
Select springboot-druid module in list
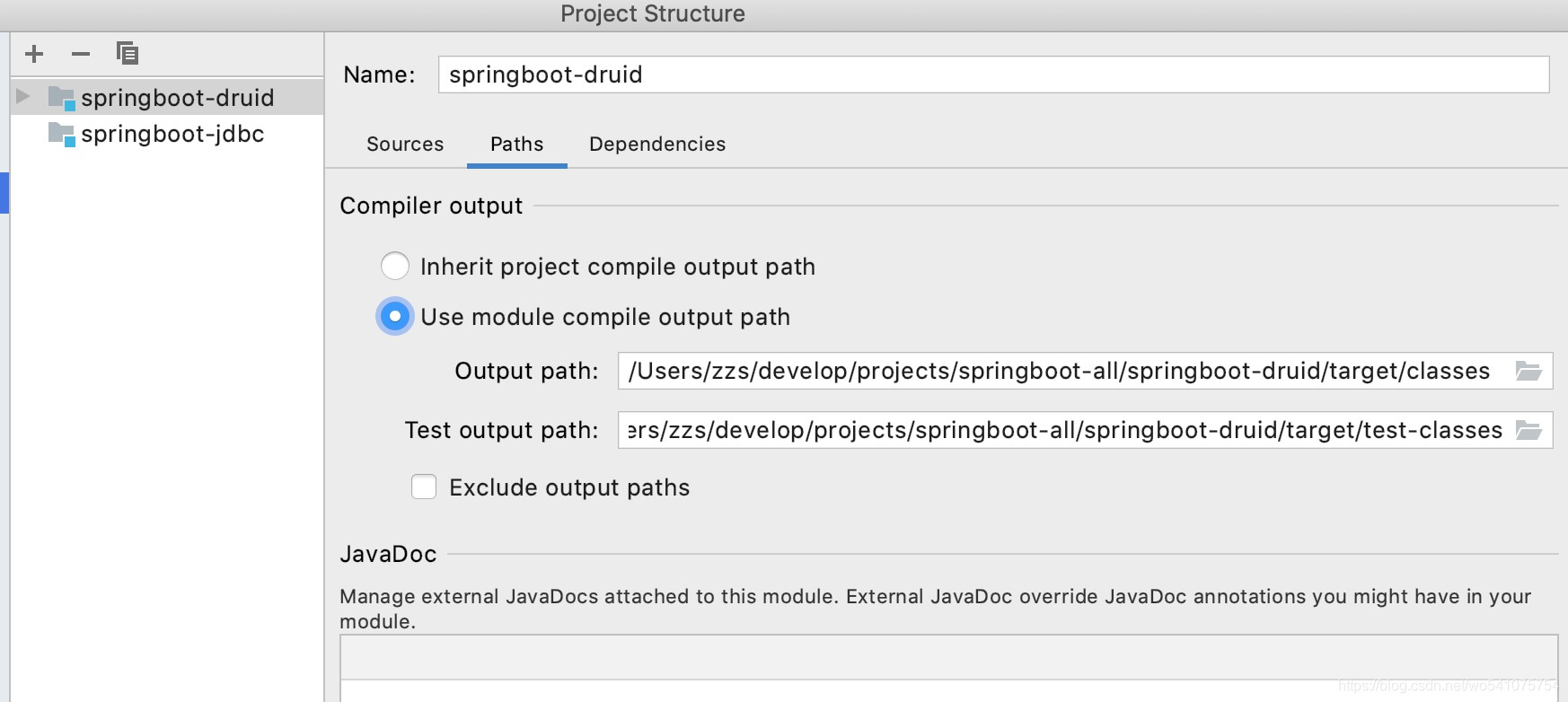(177, 98)
